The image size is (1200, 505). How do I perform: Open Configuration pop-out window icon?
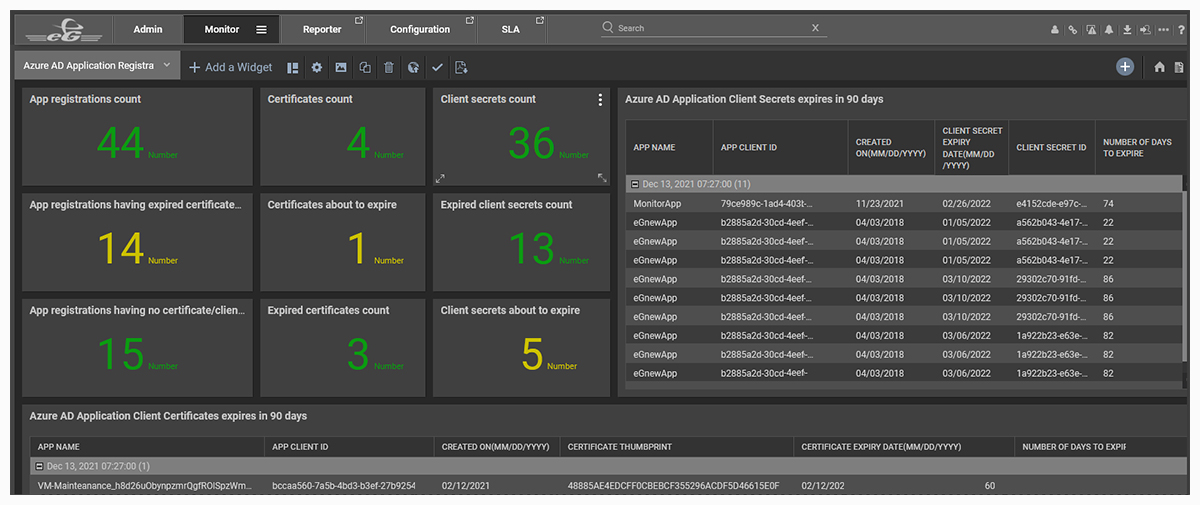pos(469,21)
